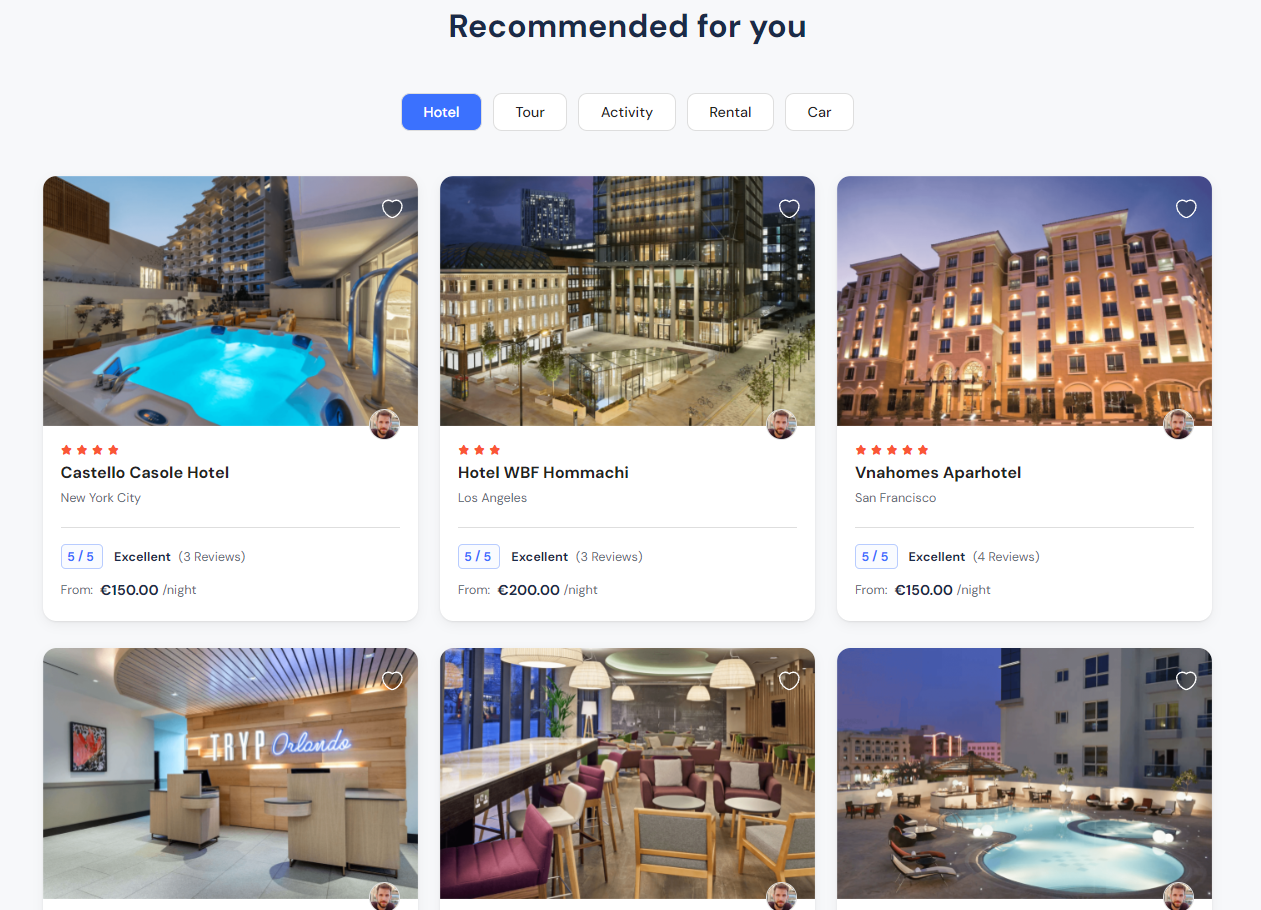Add Castello Casole Hotel to wishlist heart
This screenshot has height=910, width=1261.
coord(392,208)
